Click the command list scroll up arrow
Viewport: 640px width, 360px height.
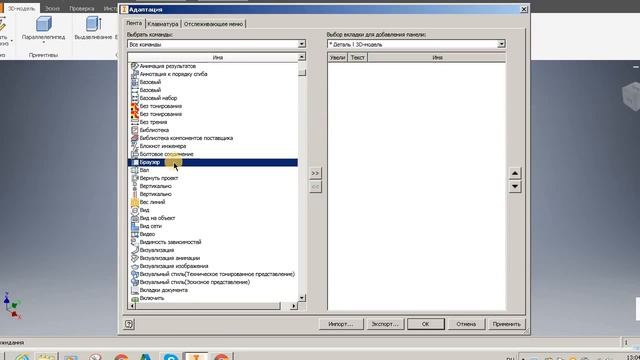[302, 57]
